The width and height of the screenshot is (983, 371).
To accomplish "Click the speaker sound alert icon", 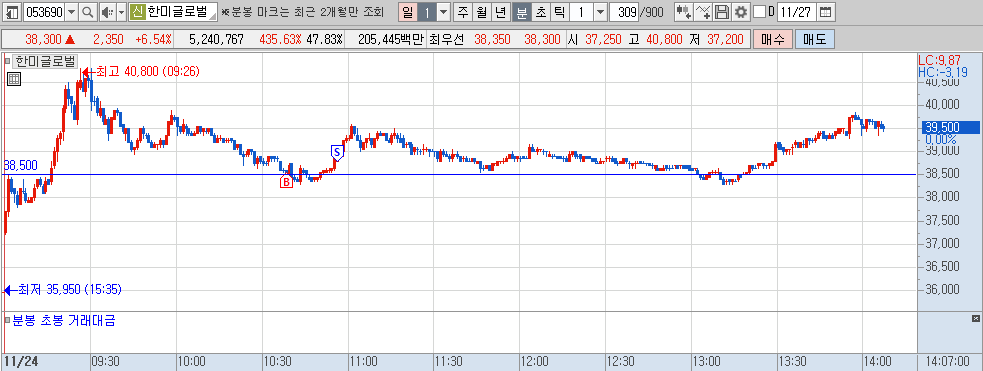I will (x=107, y=11).
